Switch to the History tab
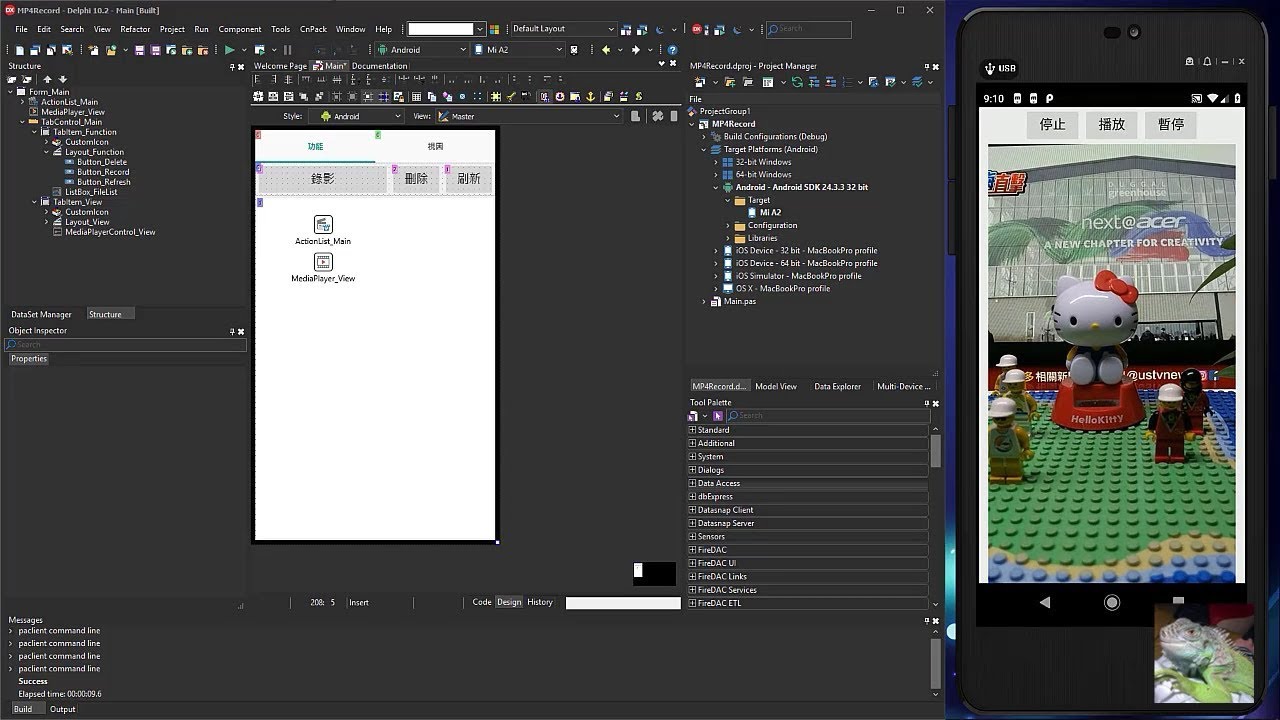The image size is (1280, 720). pyautogui.click(x=540, y=602)
